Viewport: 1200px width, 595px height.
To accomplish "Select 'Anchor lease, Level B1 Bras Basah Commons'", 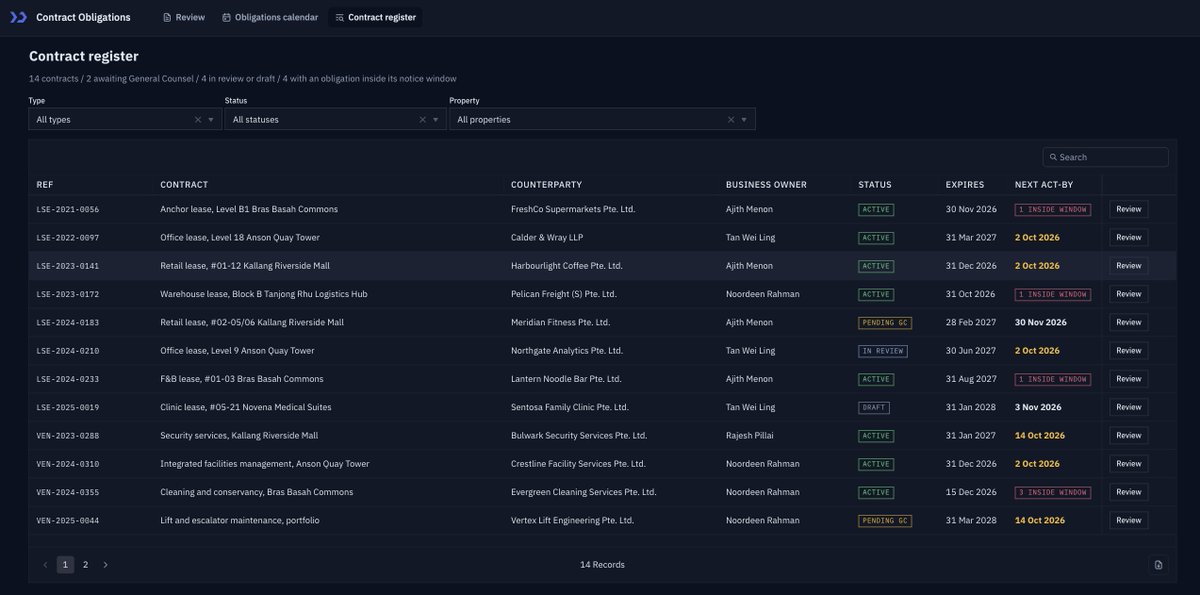I will 249,210.
